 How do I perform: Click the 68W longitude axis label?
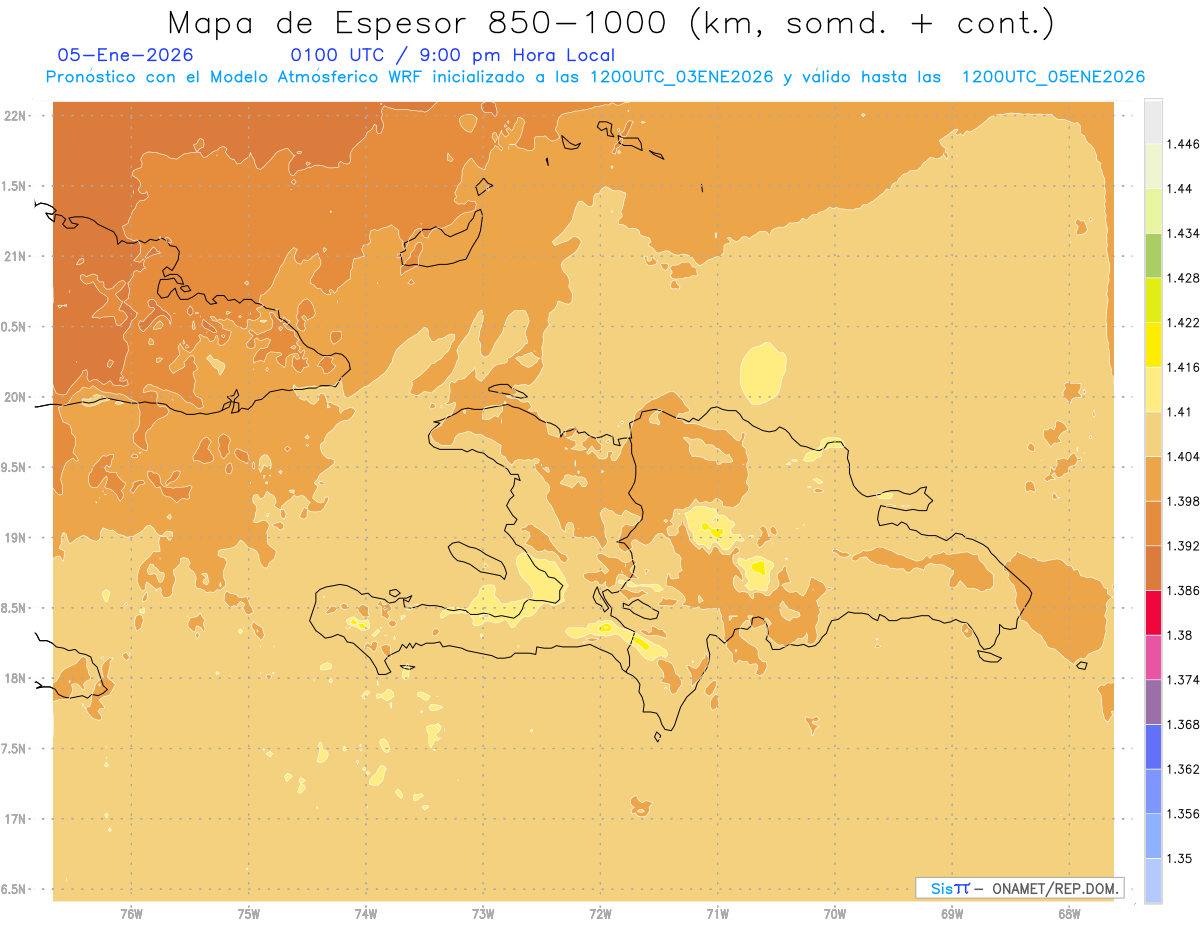click(x=1069, y=914)
